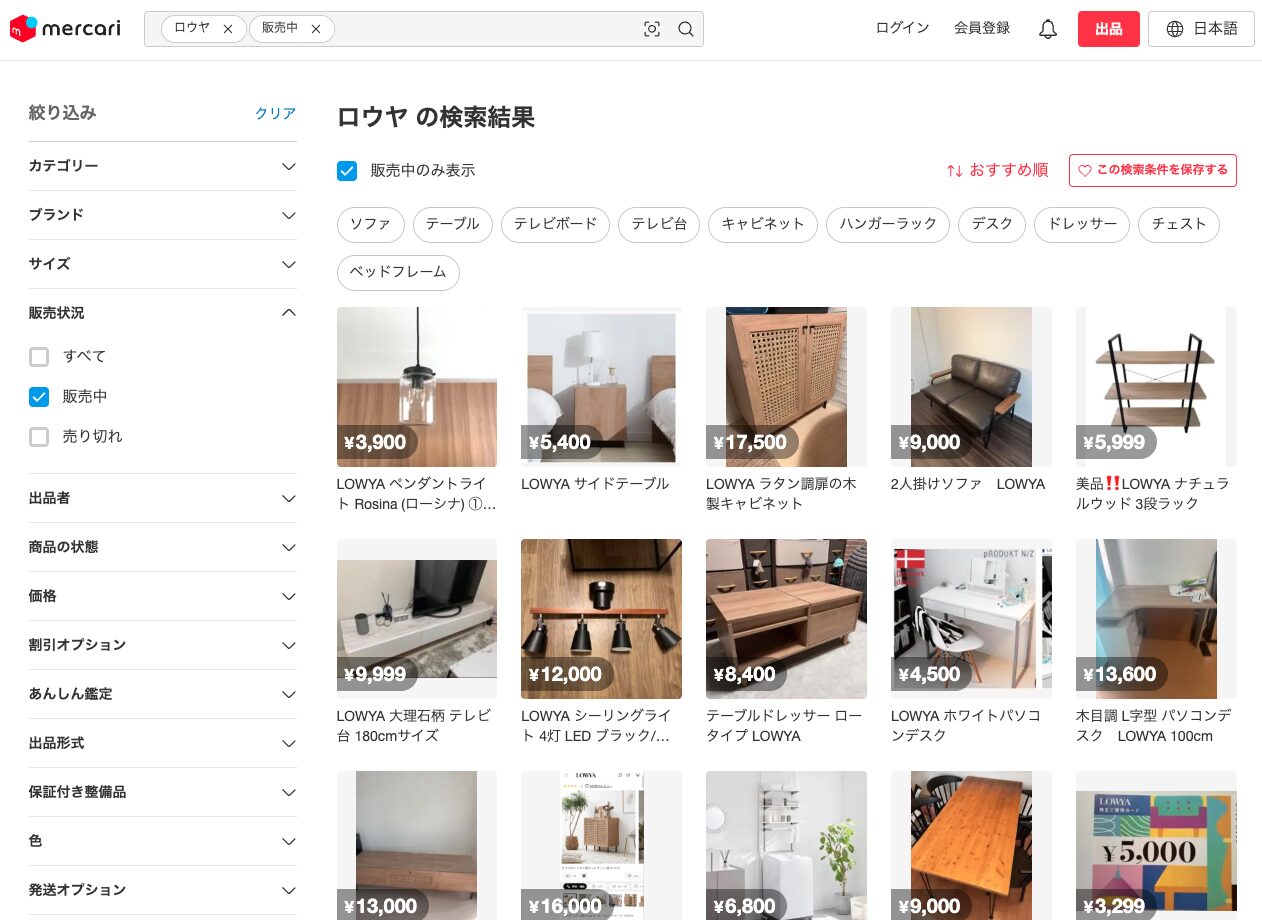
Task: Select the テレビボード category chip
Action: pos(555,224)
